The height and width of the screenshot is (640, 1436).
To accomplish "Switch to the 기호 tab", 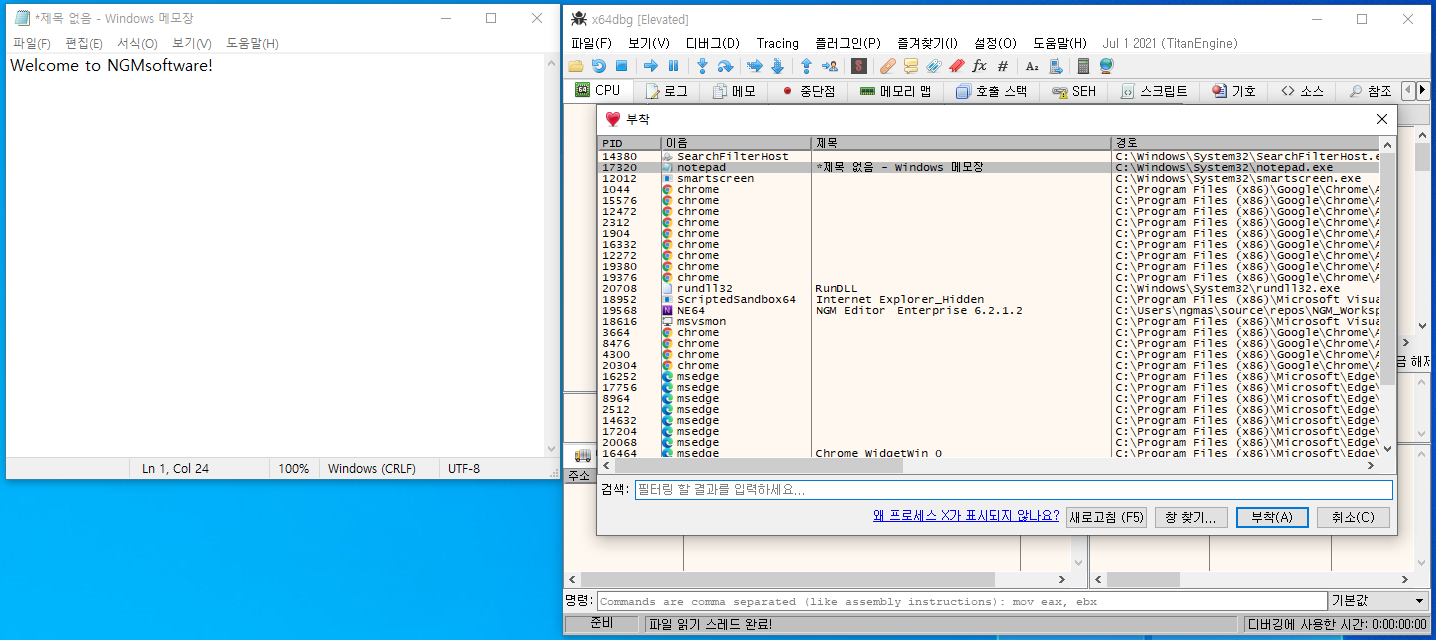I will pos(1234,91).
